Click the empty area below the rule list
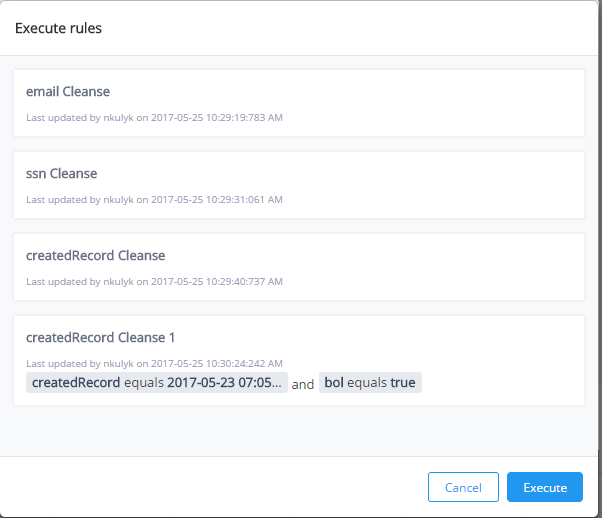Image resolution: width=602 pixels, height=518 pixels. click(299, 431)
